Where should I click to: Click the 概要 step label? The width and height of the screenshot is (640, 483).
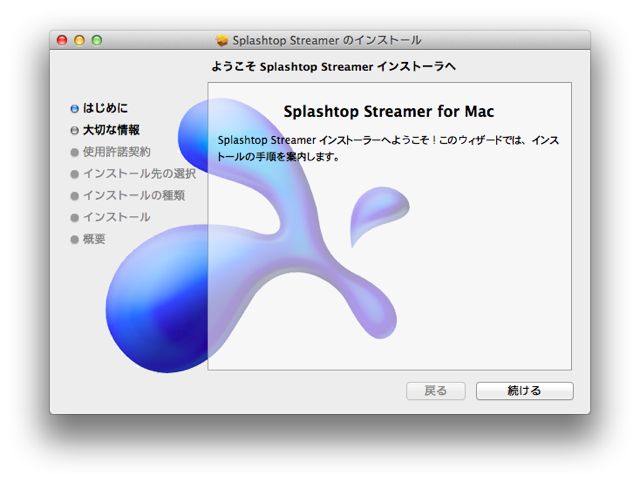tap(94, 239)
